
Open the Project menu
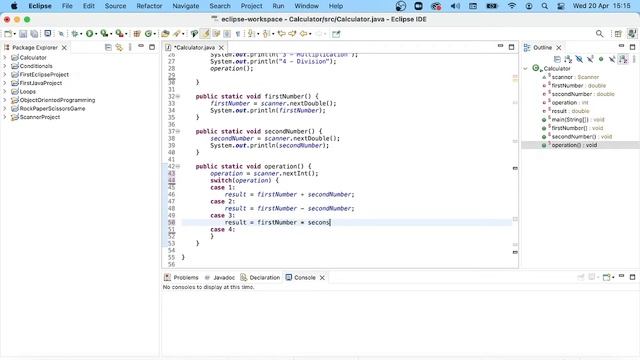coord(251,6)
